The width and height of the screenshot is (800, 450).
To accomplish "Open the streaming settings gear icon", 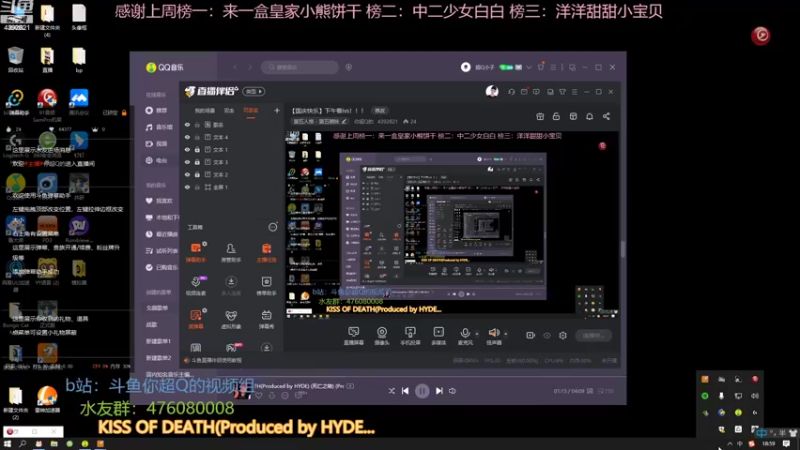I will click(x=563, y=335).
